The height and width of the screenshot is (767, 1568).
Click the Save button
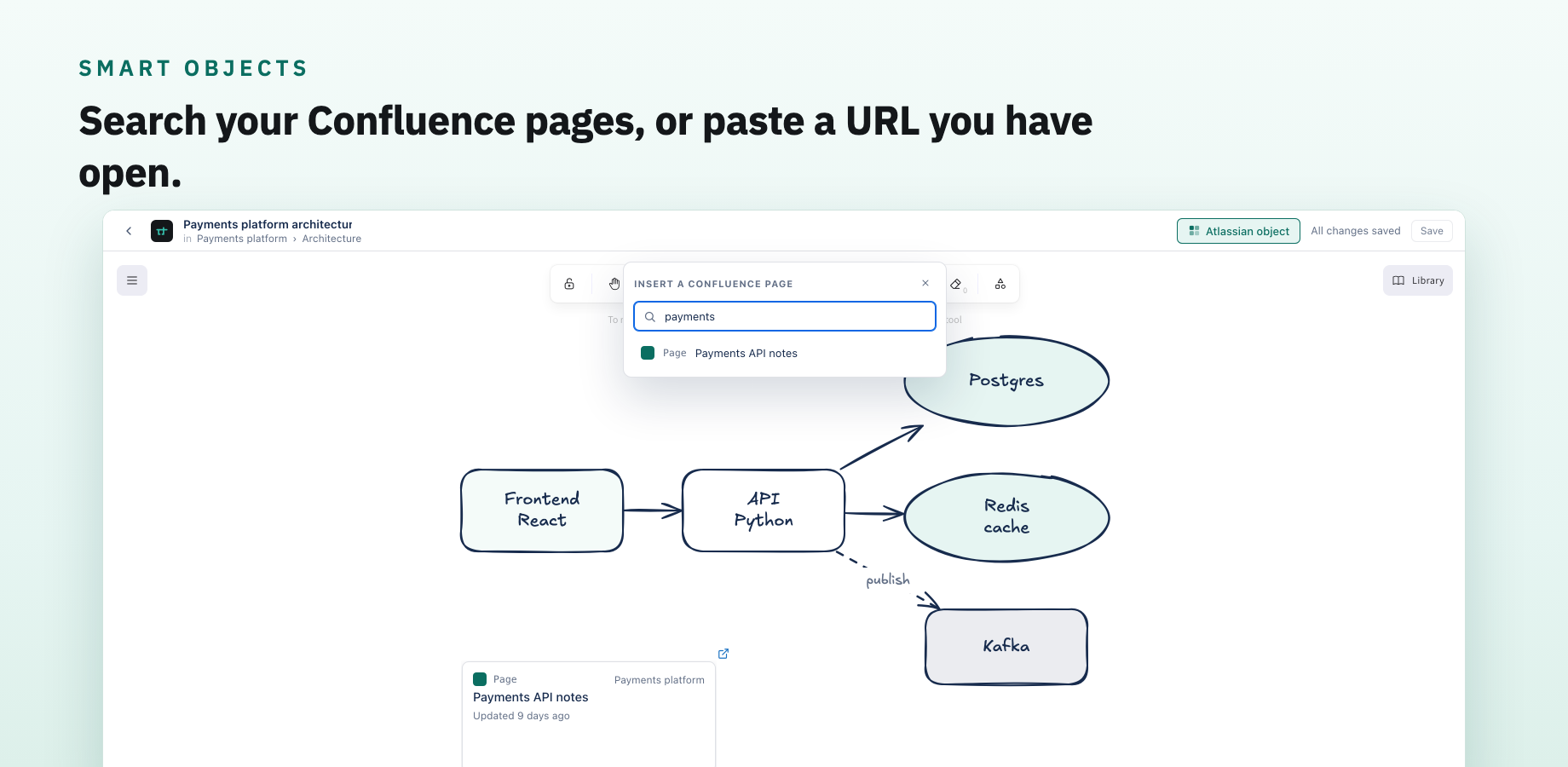tap(1432, 231)
